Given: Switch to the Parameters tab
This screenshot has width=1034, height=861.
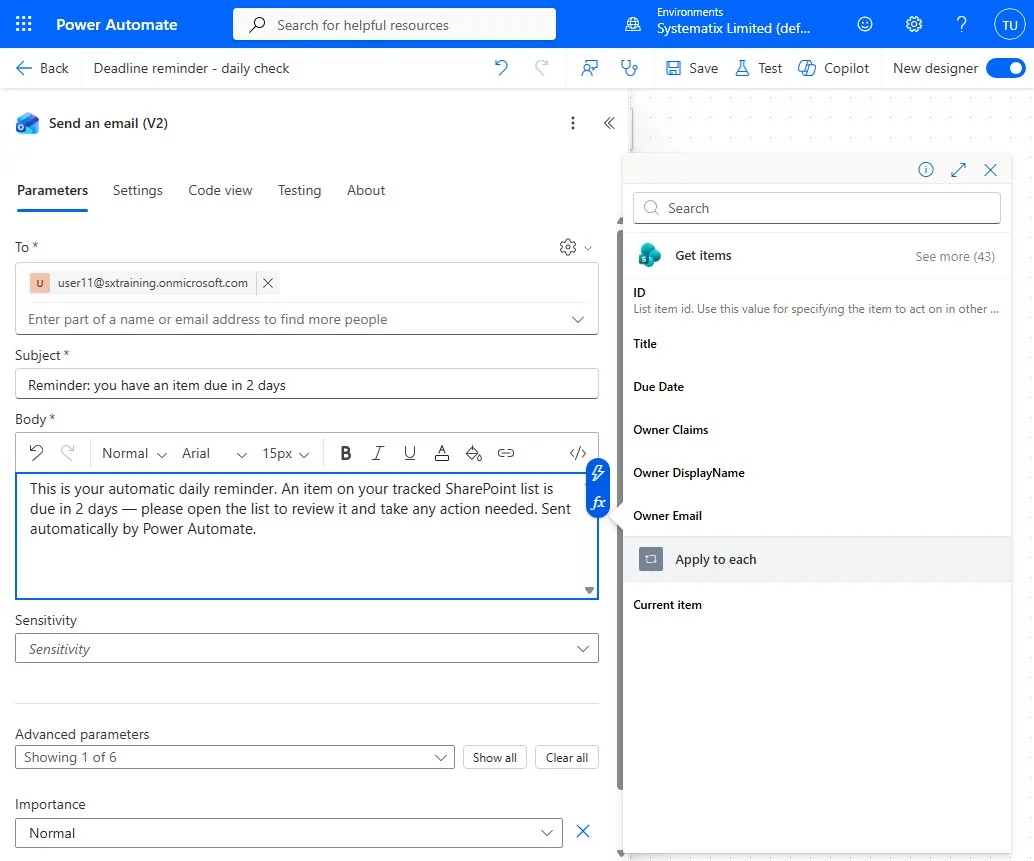Looking at the screenshot, I should coord(52,191).
